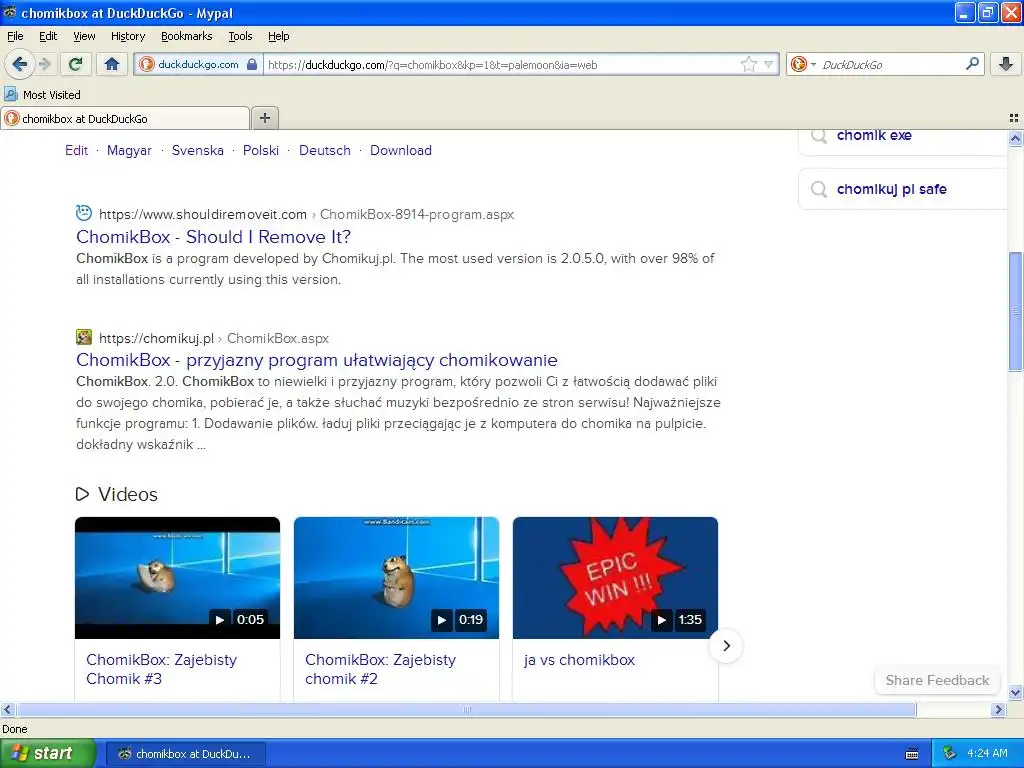Click the duckduckgo.com site identity badge
Viewport: 1024px width, 768px height.
point(199,64)
